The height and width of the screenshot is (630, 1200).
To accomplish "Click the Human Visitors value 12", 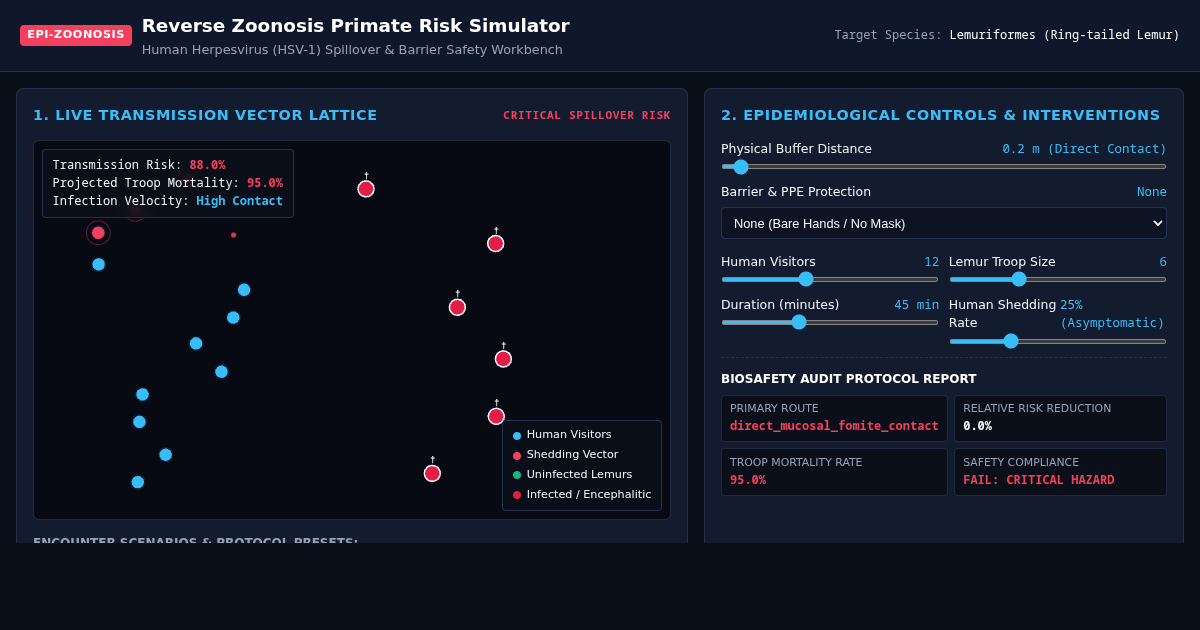I will pyautogui.click(x=932, y=262).
